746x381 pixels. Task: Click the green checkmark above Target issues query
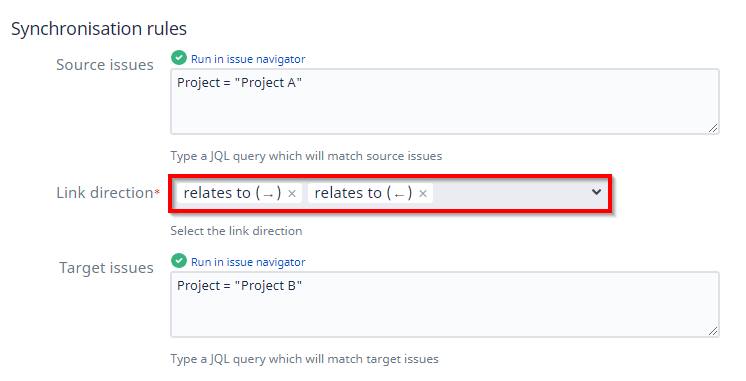[179, 261]
